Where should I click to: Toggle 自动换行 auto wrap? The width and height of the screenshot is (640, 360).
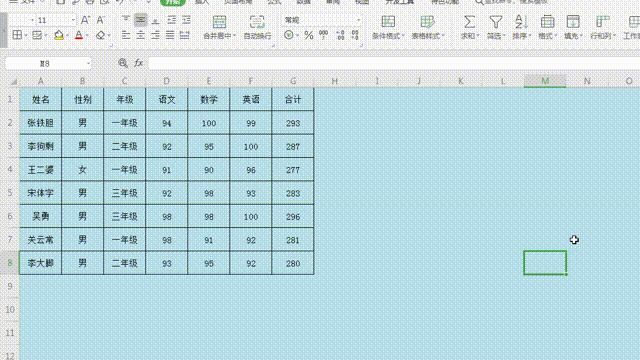click(x=257, y=27)
